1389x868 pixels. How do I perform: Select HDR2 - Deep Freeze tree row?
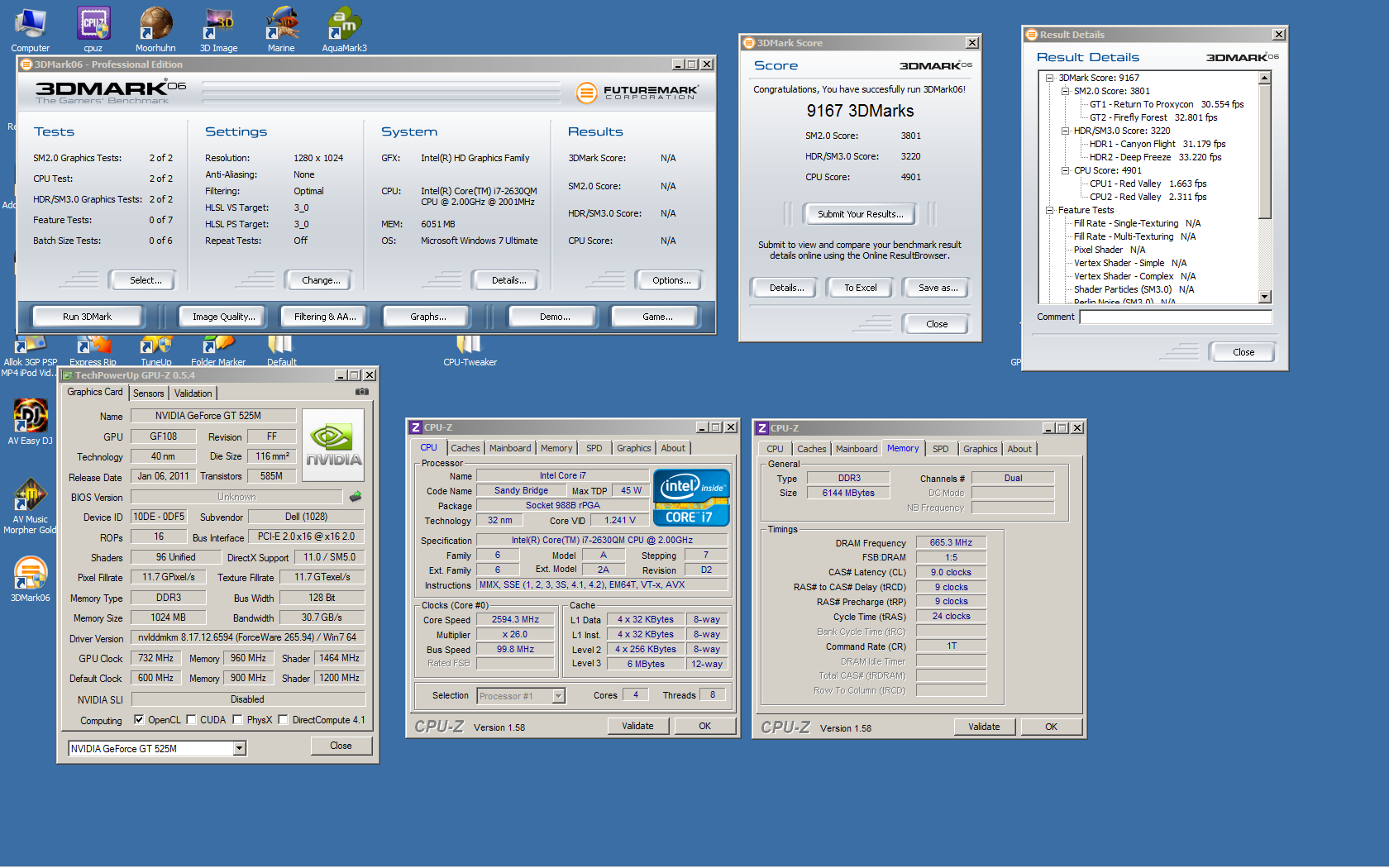click(1155, 157)
